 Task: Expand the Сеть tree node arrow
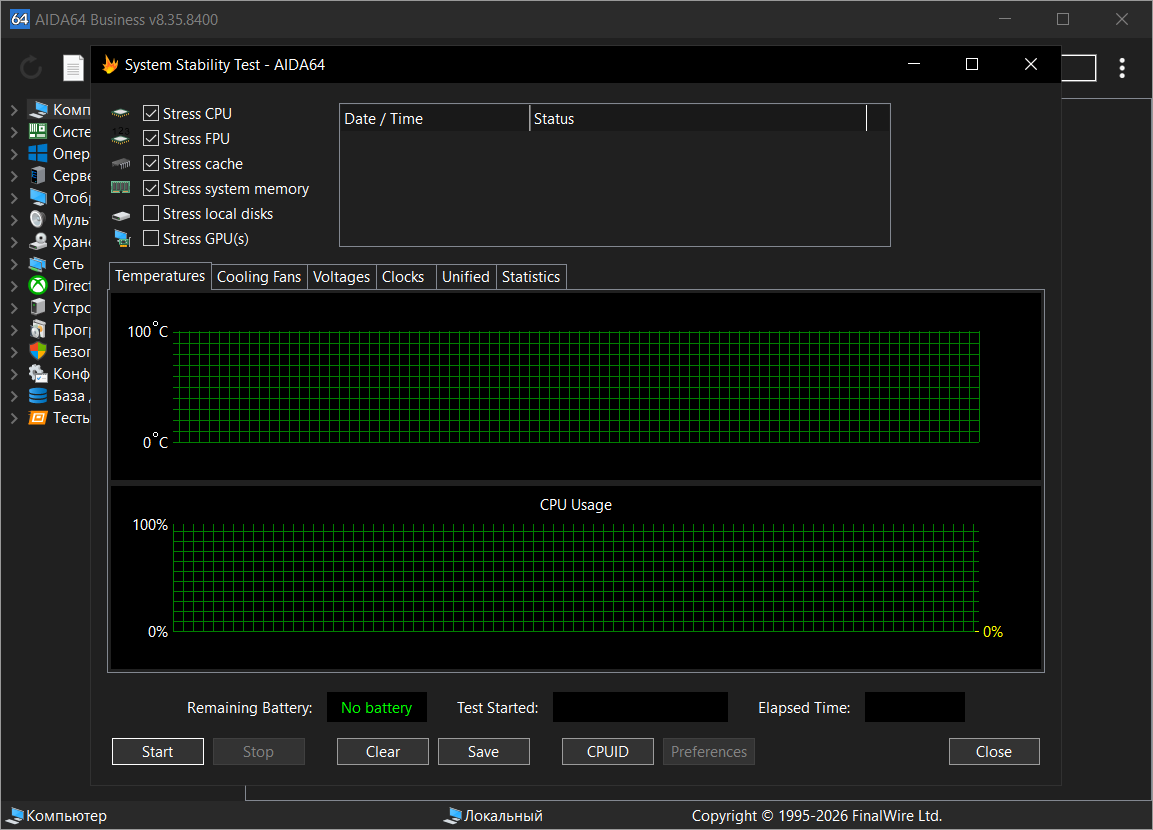14,264
